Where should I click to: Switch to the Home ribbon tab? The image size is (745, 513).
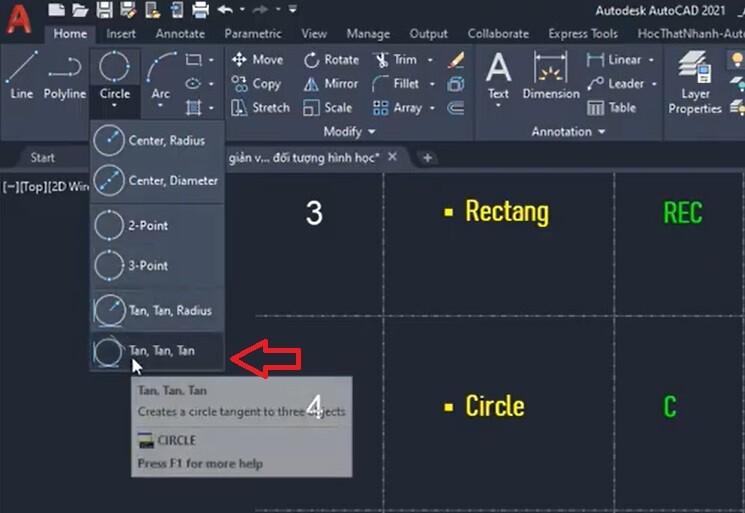(70, 34)
